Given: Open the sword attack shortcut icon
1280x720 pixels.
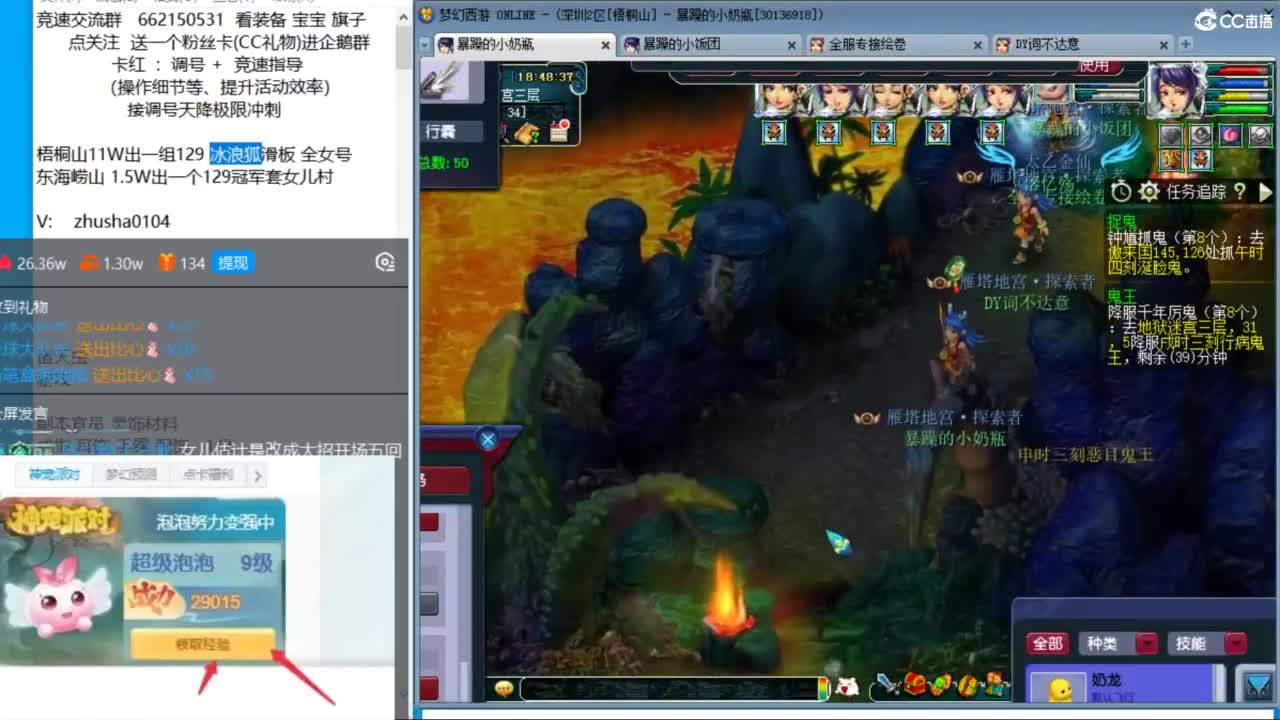Looking at the screenshot, I should click(887, 686).
